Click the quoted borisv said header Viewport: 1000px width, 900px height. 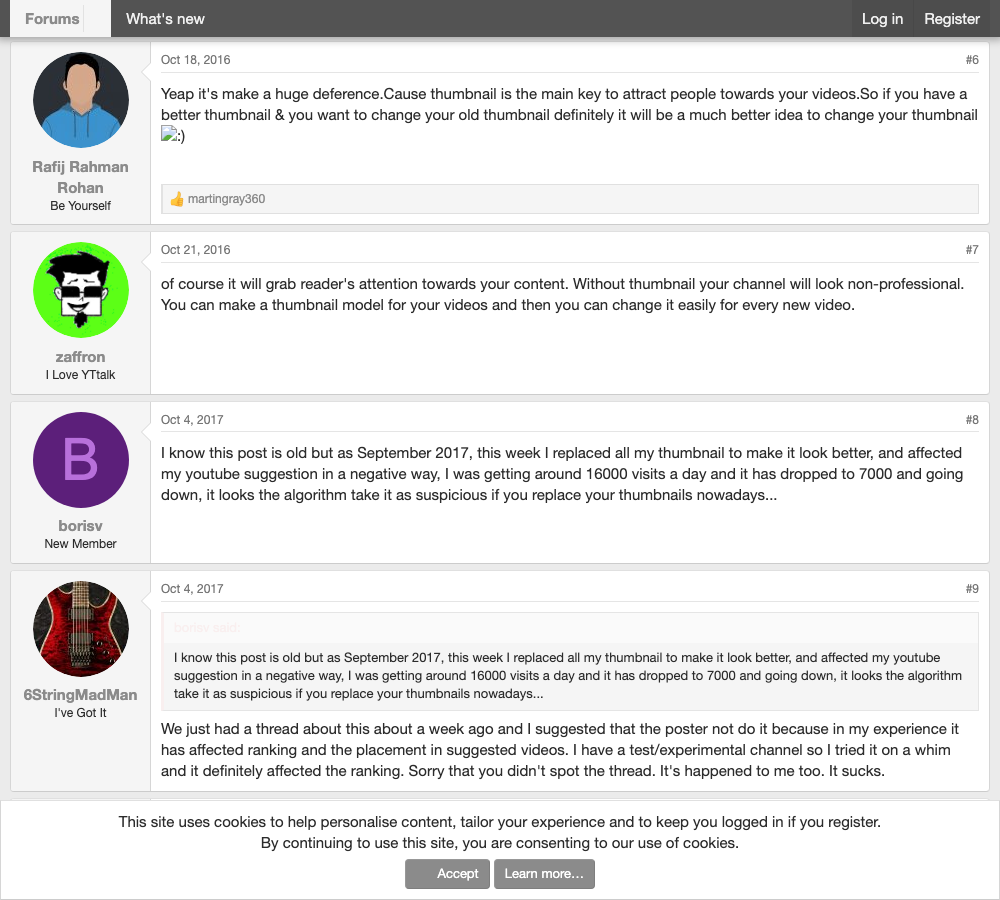[x=207, y=628]
